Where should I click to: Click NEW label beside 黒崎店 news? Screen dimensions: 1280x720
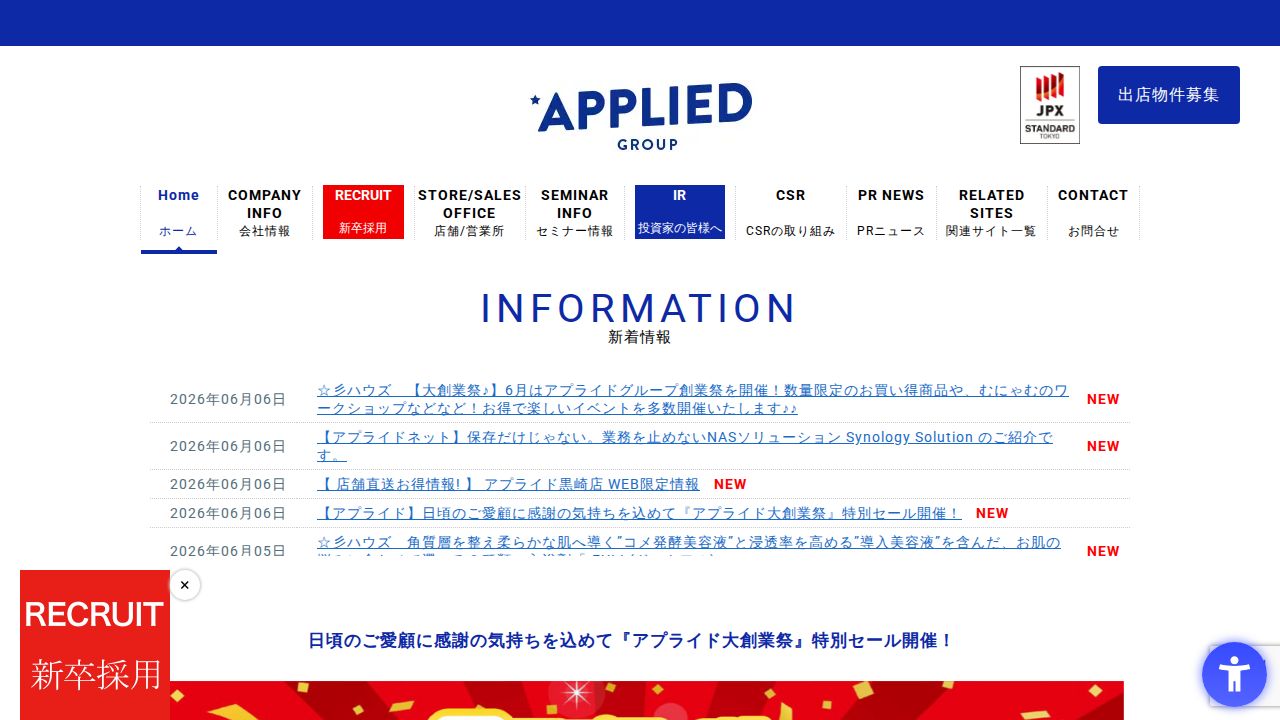(730, 484)
